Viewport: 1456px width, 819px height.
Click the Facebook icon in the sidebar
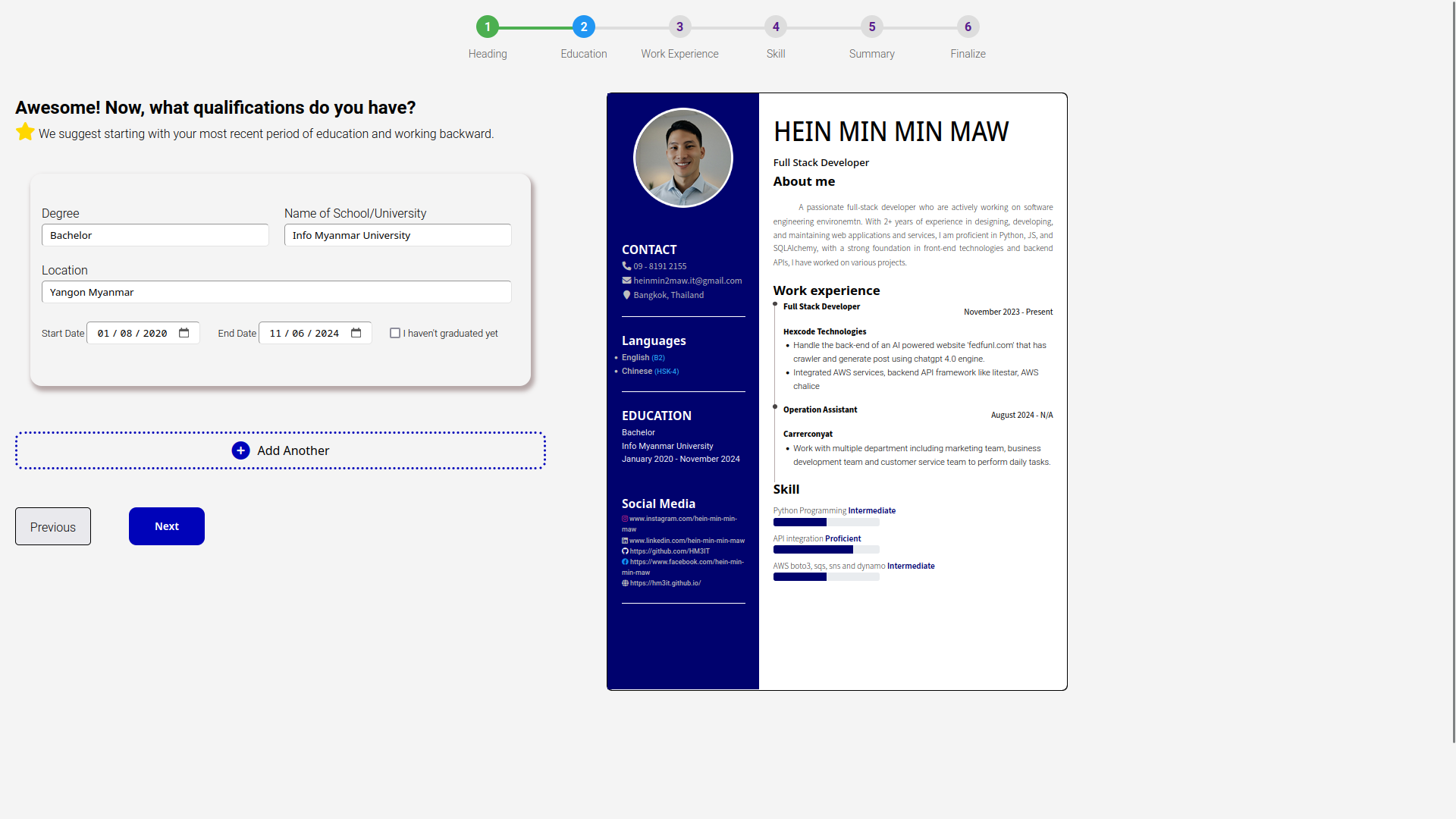click(625, 562)
